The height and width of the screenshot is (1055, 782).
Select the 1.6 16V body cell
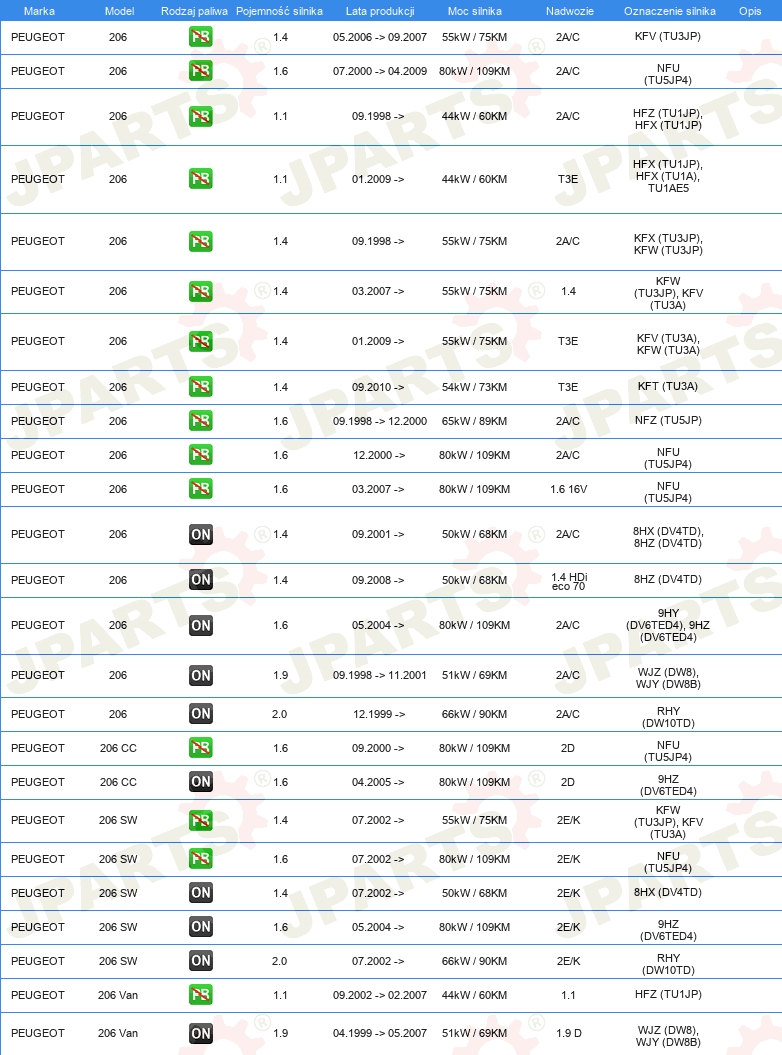click(569, 489)
